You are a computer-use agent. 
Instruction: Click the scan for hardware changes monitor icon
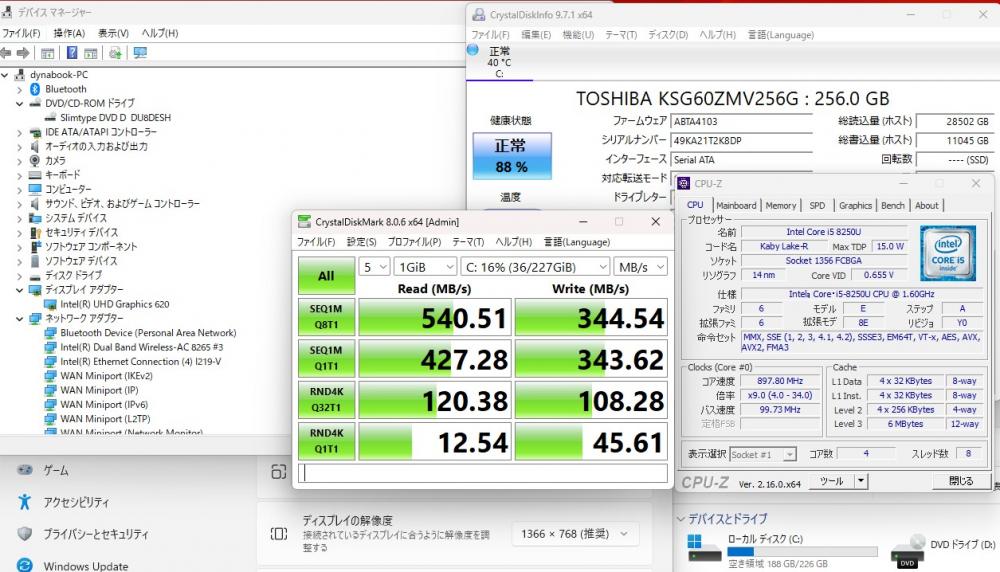(x=140, y=53)
